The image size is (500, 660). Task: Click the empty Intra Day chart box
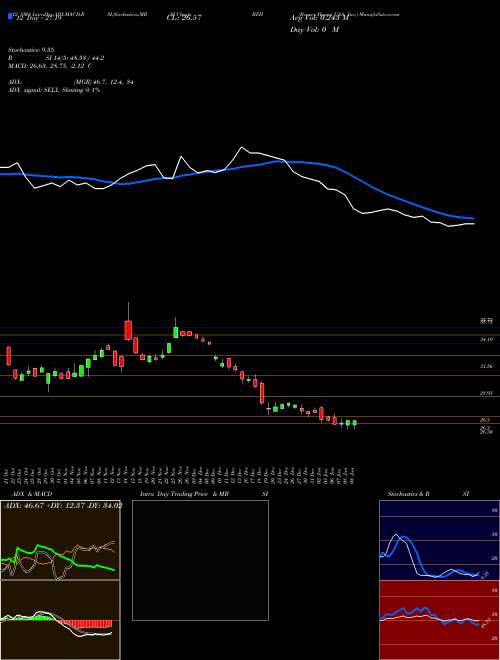[x=200, y=560]
